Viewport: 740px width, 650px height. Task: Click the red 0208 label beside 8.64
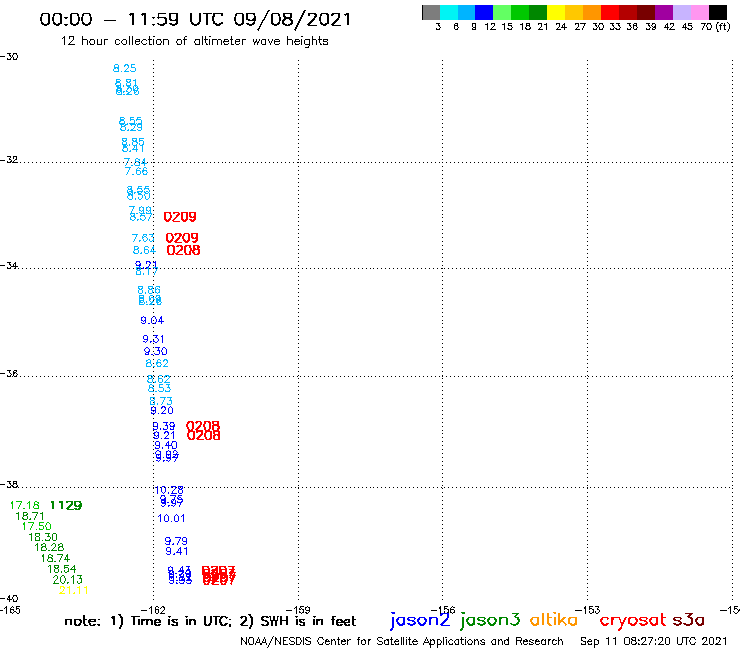184,250
